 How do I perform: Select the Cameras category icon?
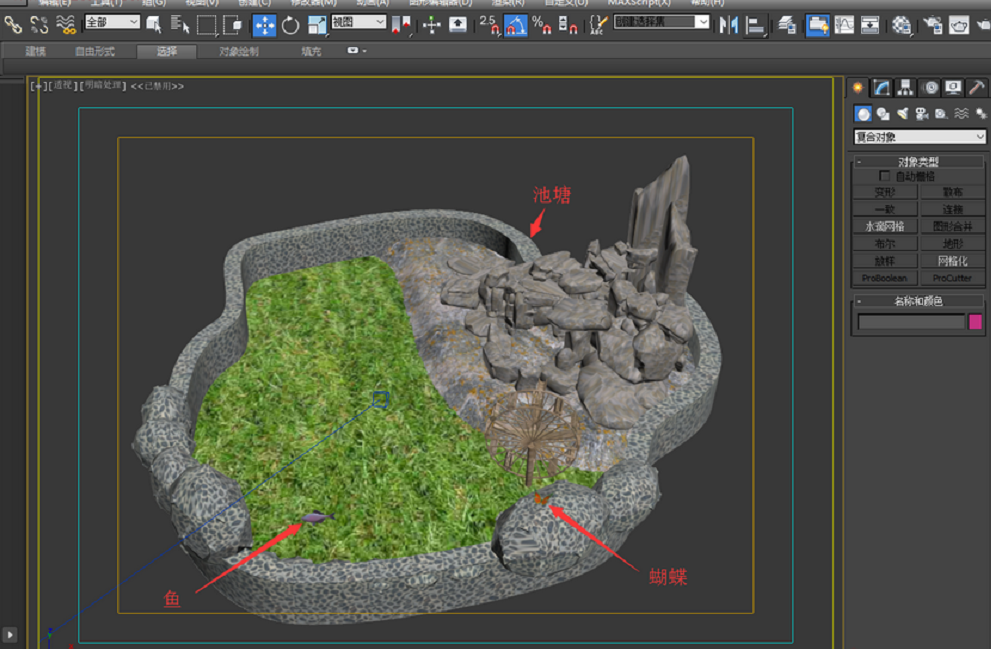921,114
